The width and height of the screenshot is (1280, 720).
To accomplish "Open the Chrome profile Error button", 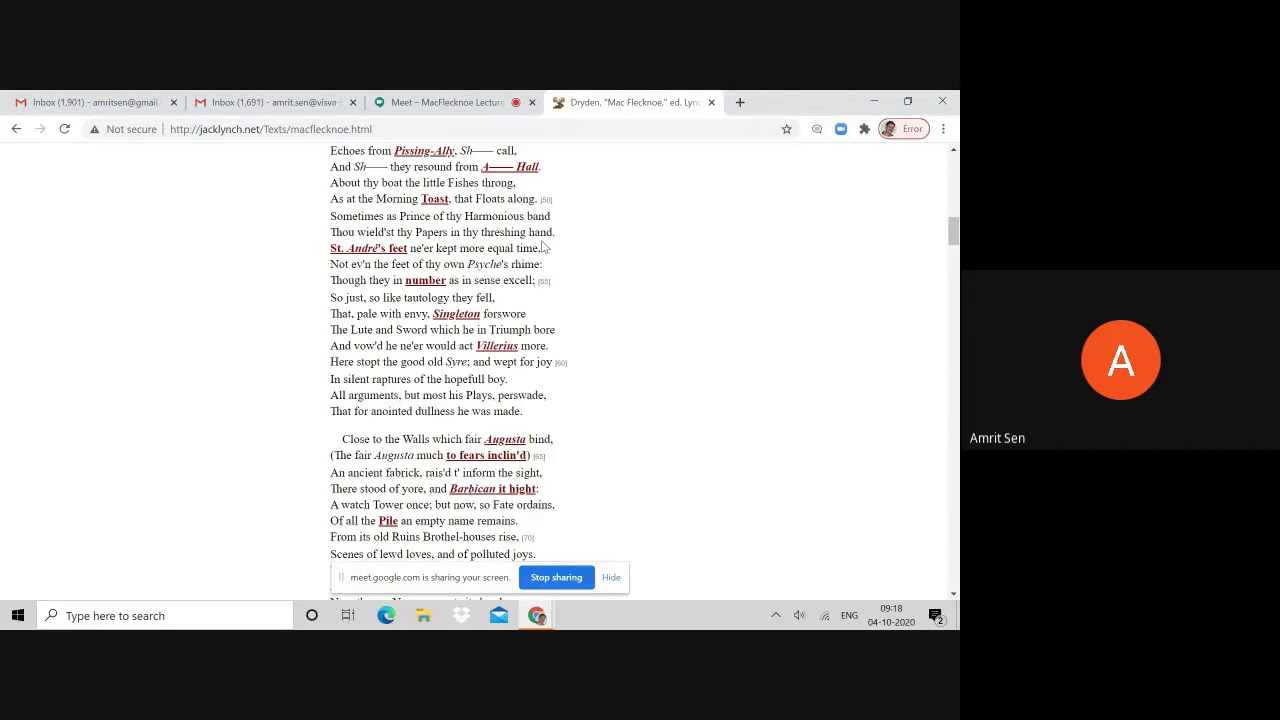I will (x=902, y=129).
